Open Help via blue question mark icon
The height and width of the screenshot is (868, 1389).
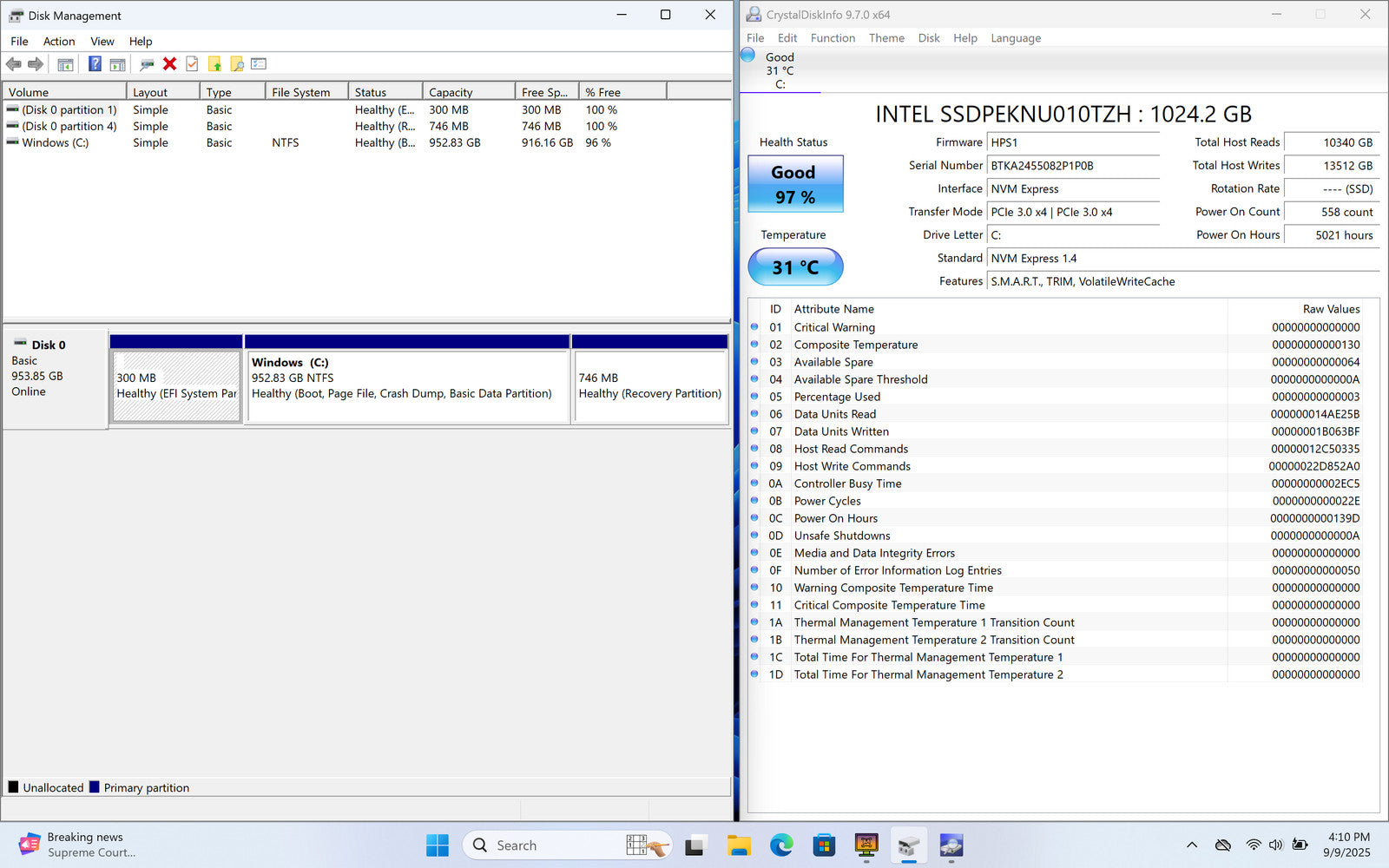[x=95, y=64]
